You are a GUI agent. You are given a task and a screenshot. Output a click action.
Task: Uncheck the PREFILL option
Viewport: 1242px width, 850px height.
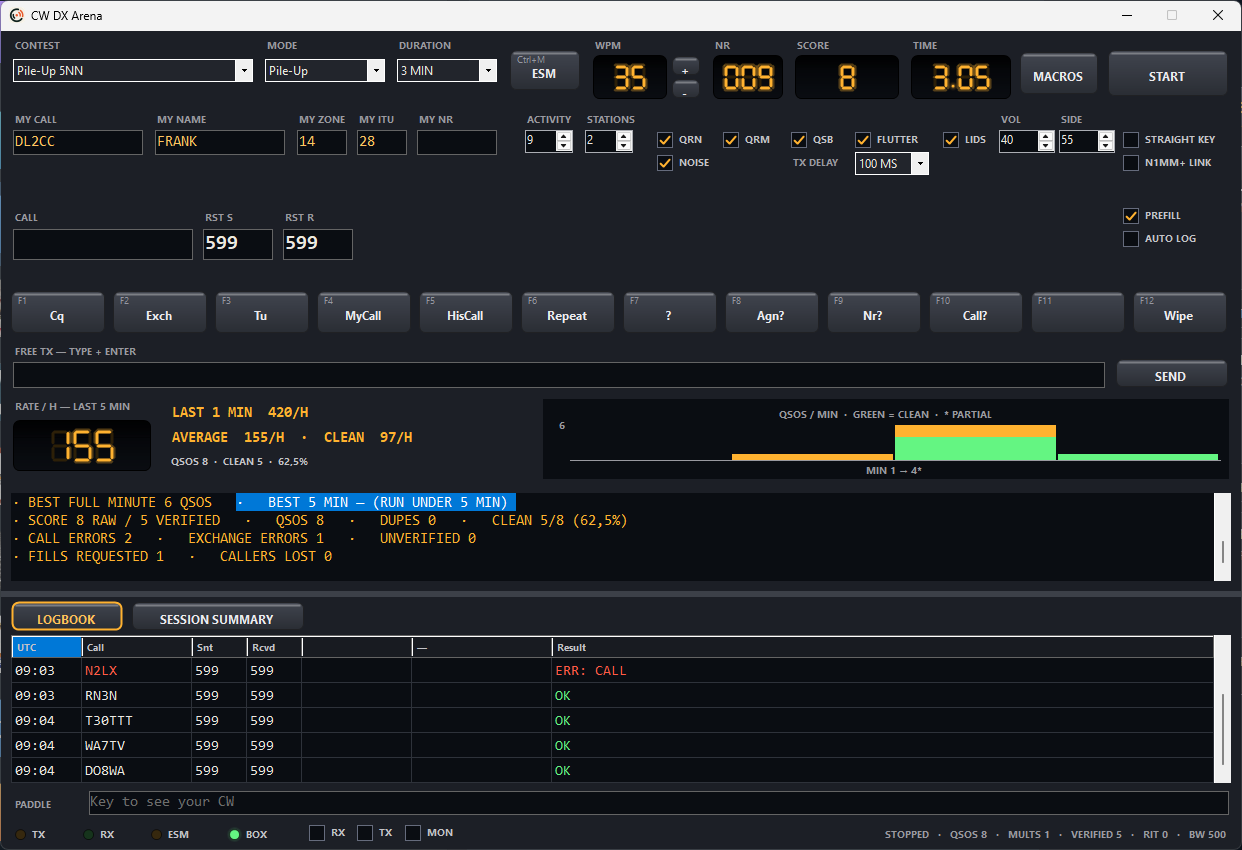[1131, 216]
